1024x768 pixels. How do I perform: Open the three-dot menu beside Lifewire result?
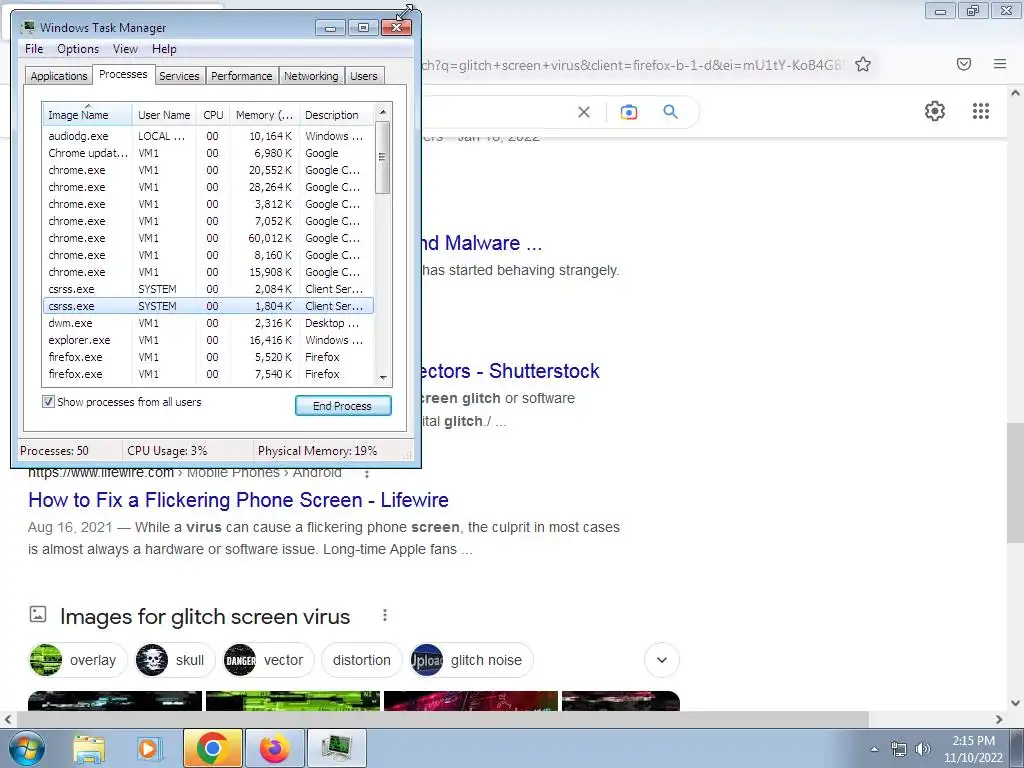tap(367, 473)
